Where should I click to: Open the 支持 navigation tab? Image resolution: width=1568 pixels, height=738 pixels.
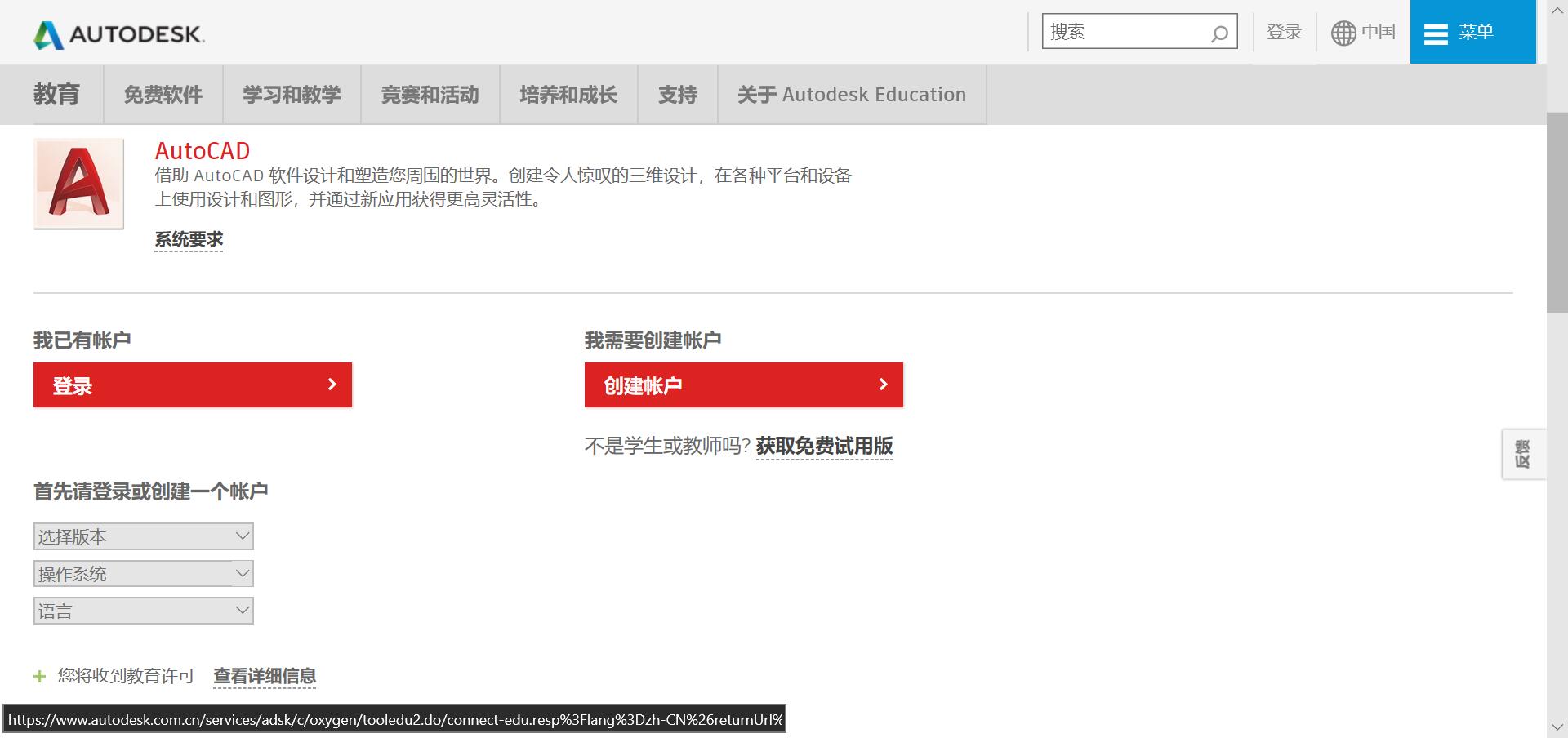pos(678,95)
